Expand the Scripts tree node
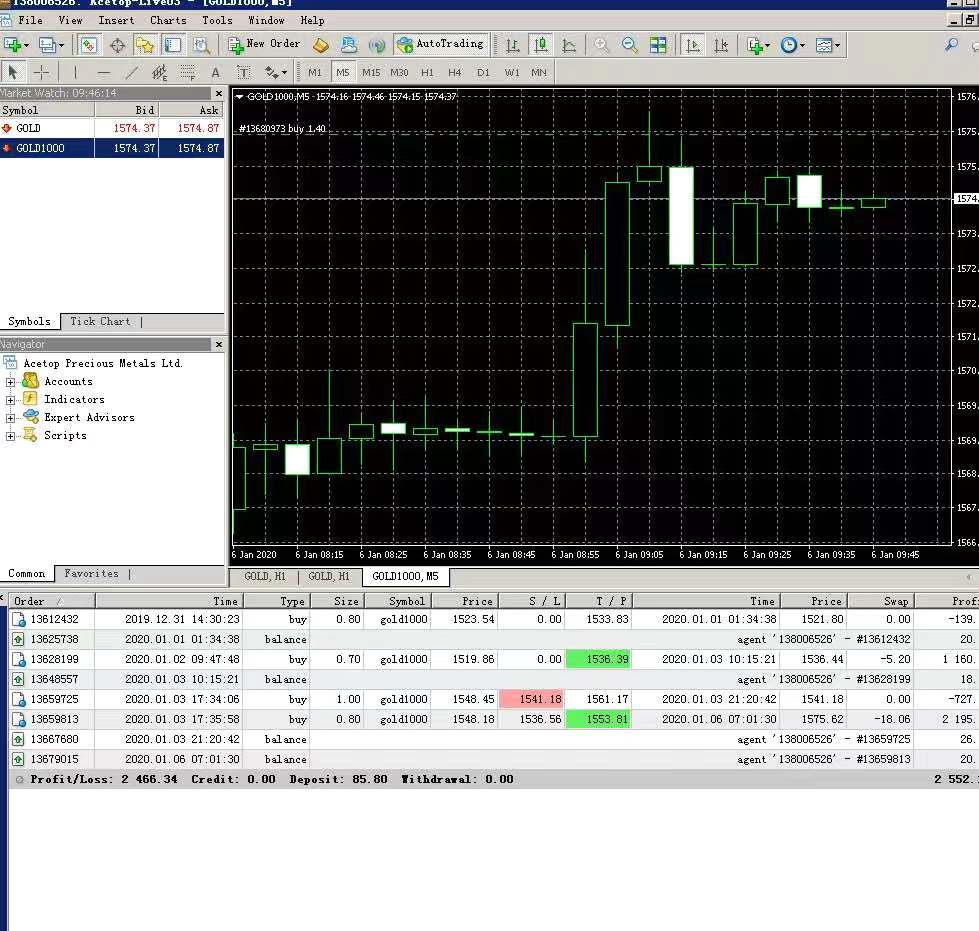 (10, 436)
